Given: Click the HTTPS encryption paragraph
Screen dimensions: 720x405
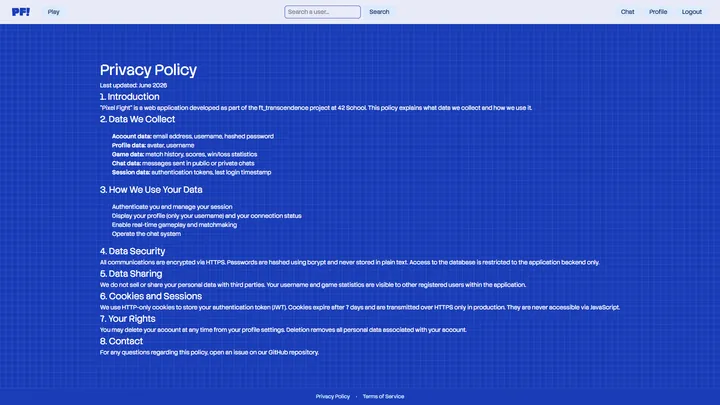Looking at the screenshot, I should click(350, 263).
